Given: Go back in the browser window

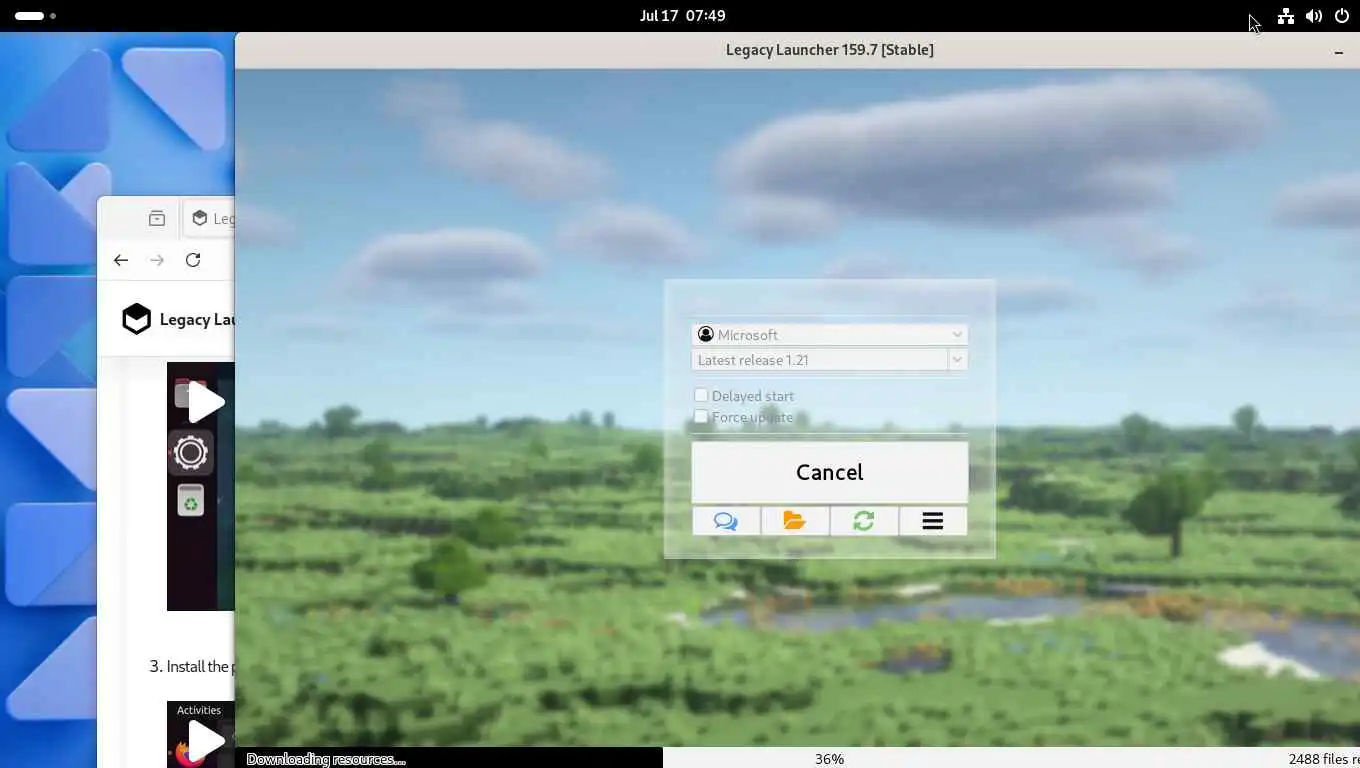Looking at the screenshot, I should [121, 260].
